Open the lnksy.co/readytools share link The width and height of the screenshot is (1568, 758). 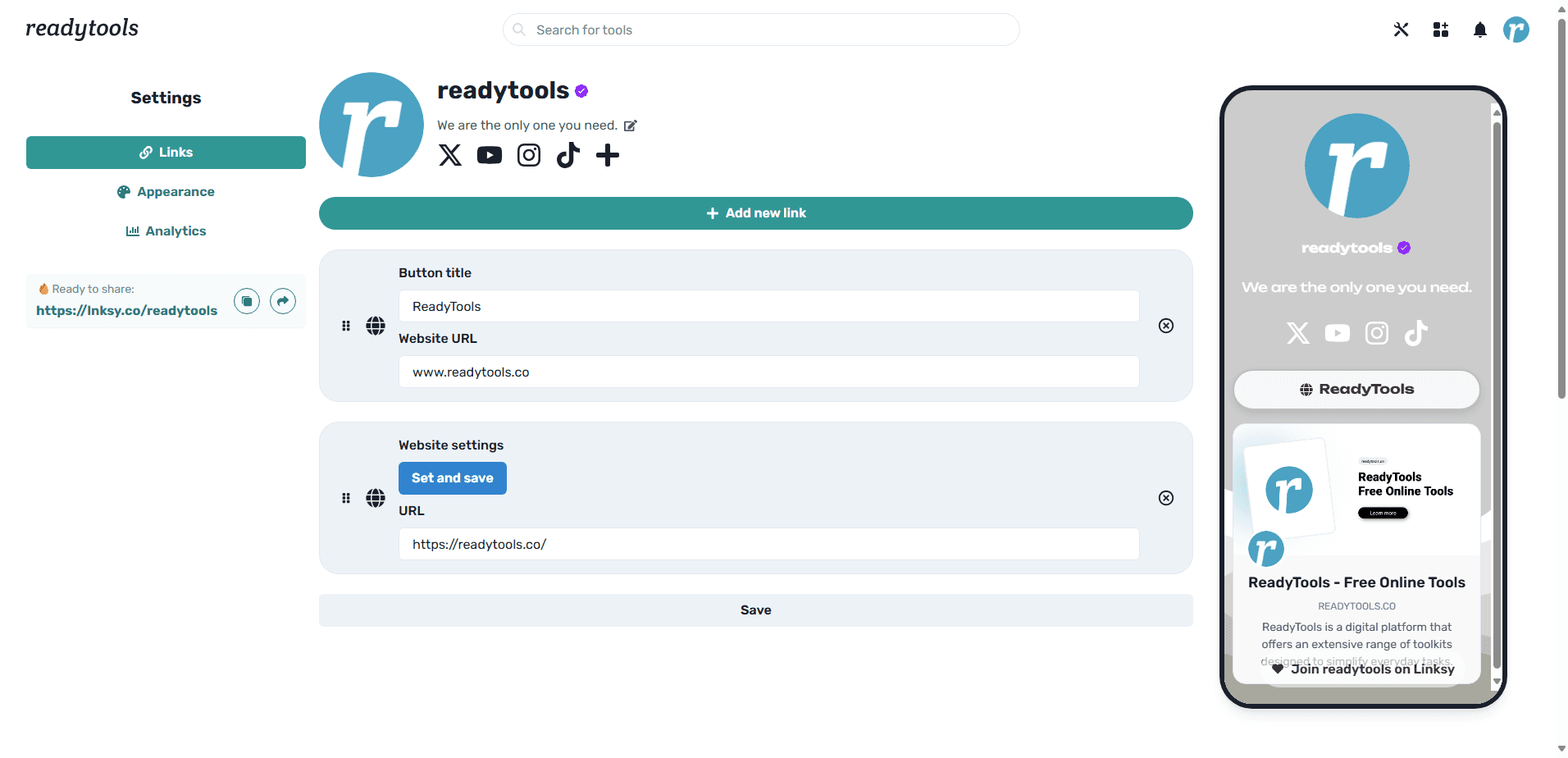point(127,311)
